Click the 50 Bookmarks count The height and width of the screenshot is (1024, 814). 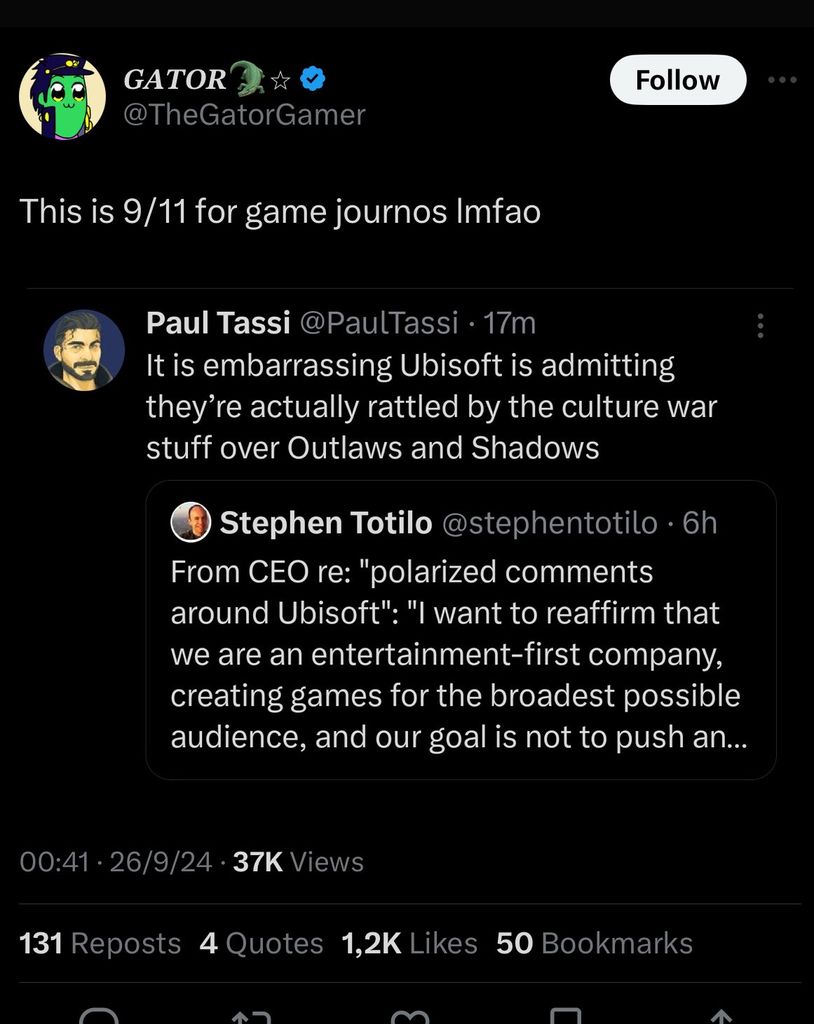594,943
